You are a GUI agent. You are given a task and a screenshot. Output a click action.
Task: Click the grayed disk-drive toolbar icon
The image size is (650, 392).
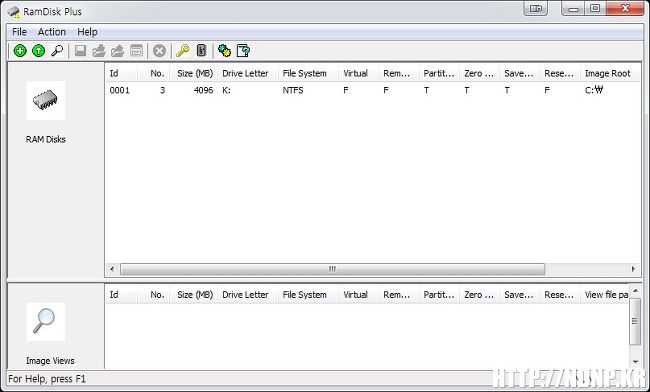click(136, 51)
